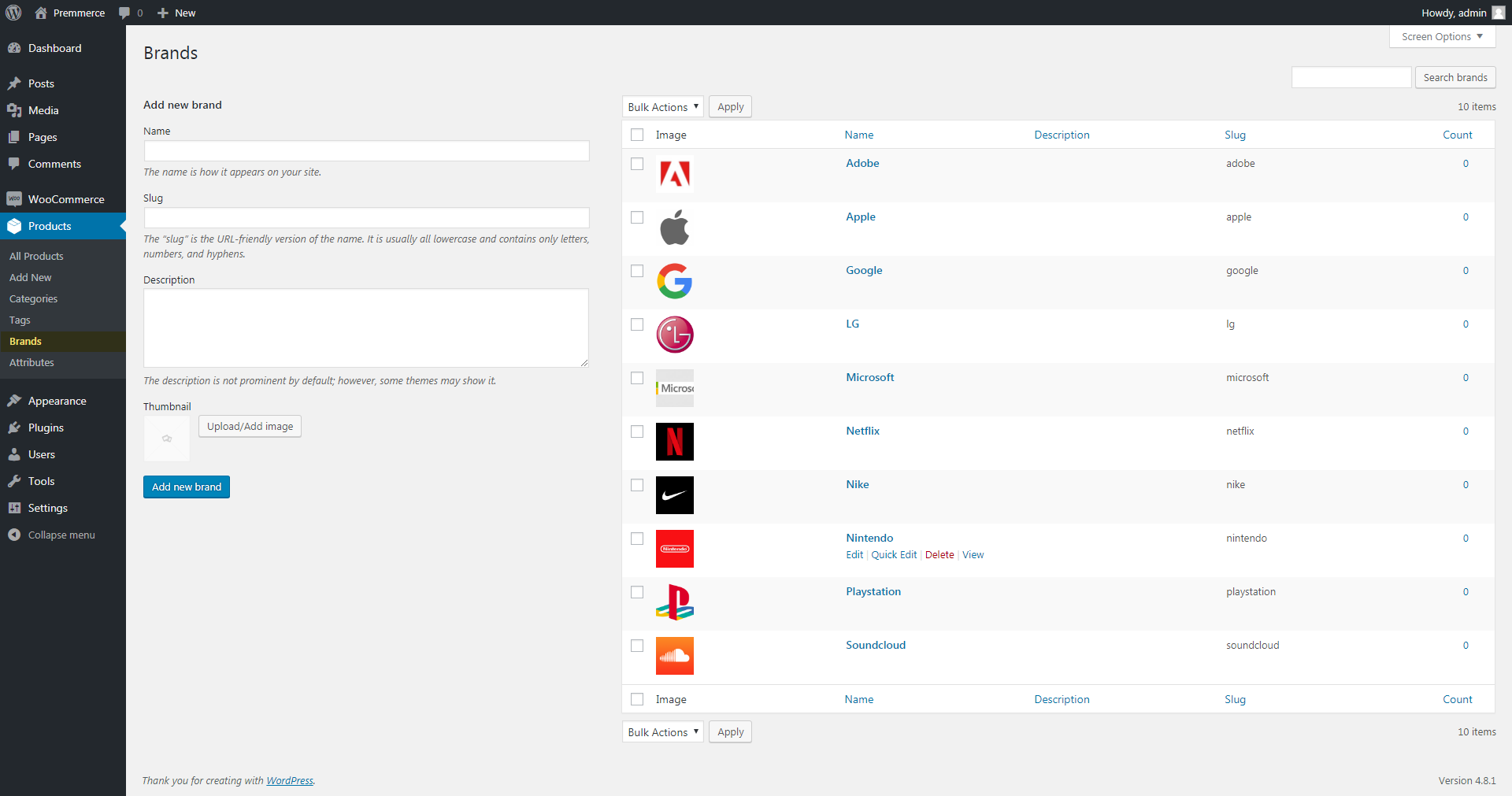Check the Google row checkbox
The height and width of the screenshot is (796, 1512).
pos(637,271)
